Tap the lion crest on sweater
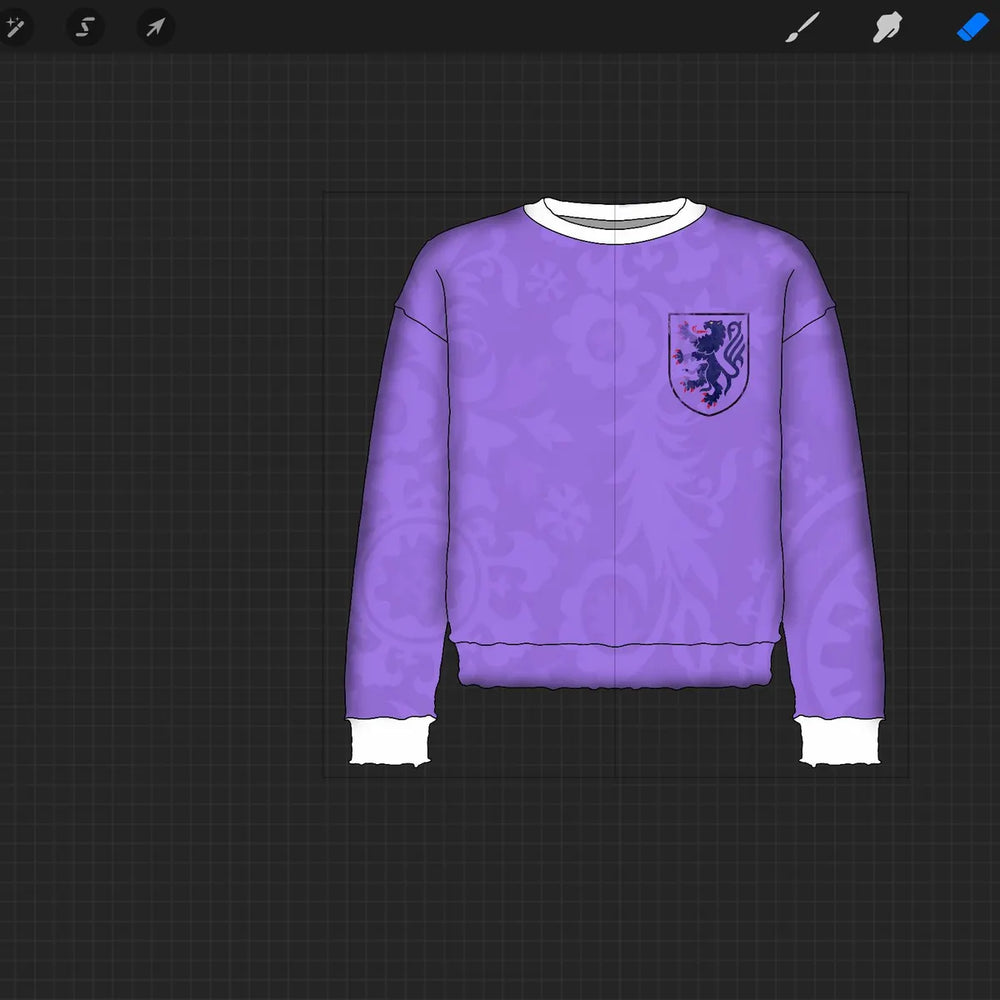This screenshot has width=1000, height=1000. 709,364
